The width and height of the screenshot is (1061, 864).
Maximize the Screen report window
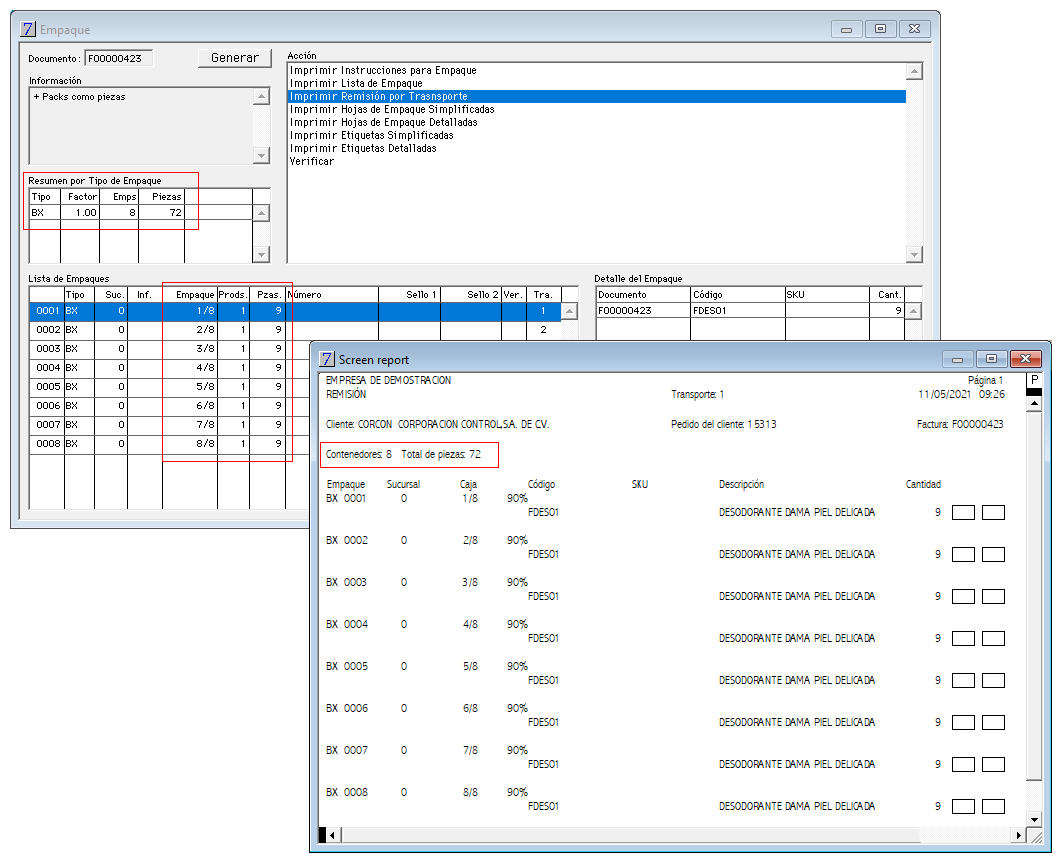point(991,359)
